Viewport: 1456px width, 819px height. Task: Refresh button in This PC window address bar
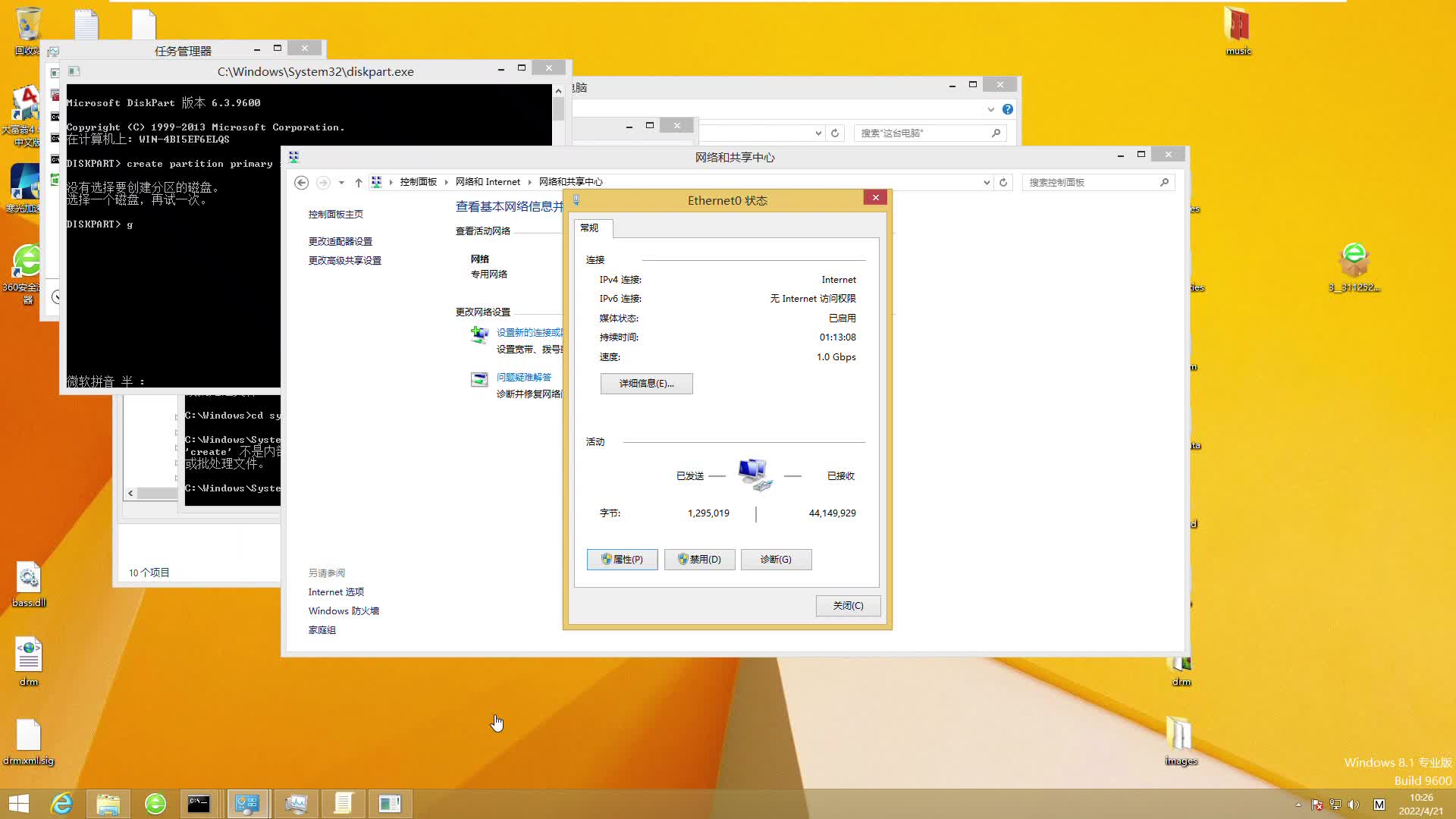(835, 133)
